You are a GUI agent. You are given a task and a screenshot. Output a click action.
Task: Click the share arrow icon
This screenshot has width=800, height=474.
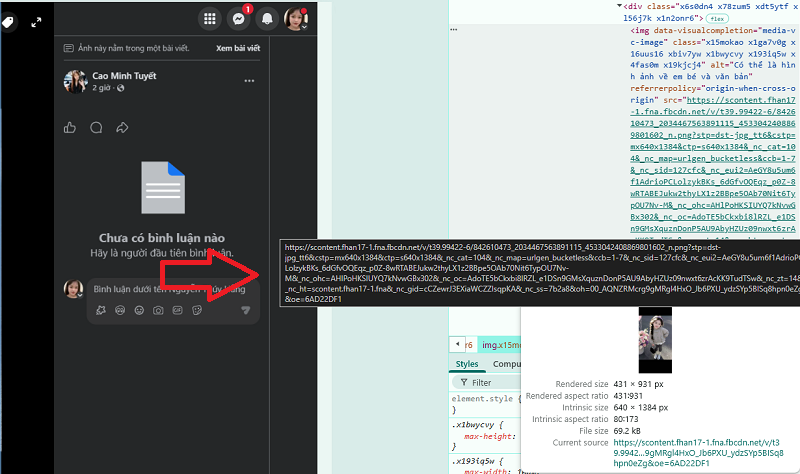click(122, 128)
